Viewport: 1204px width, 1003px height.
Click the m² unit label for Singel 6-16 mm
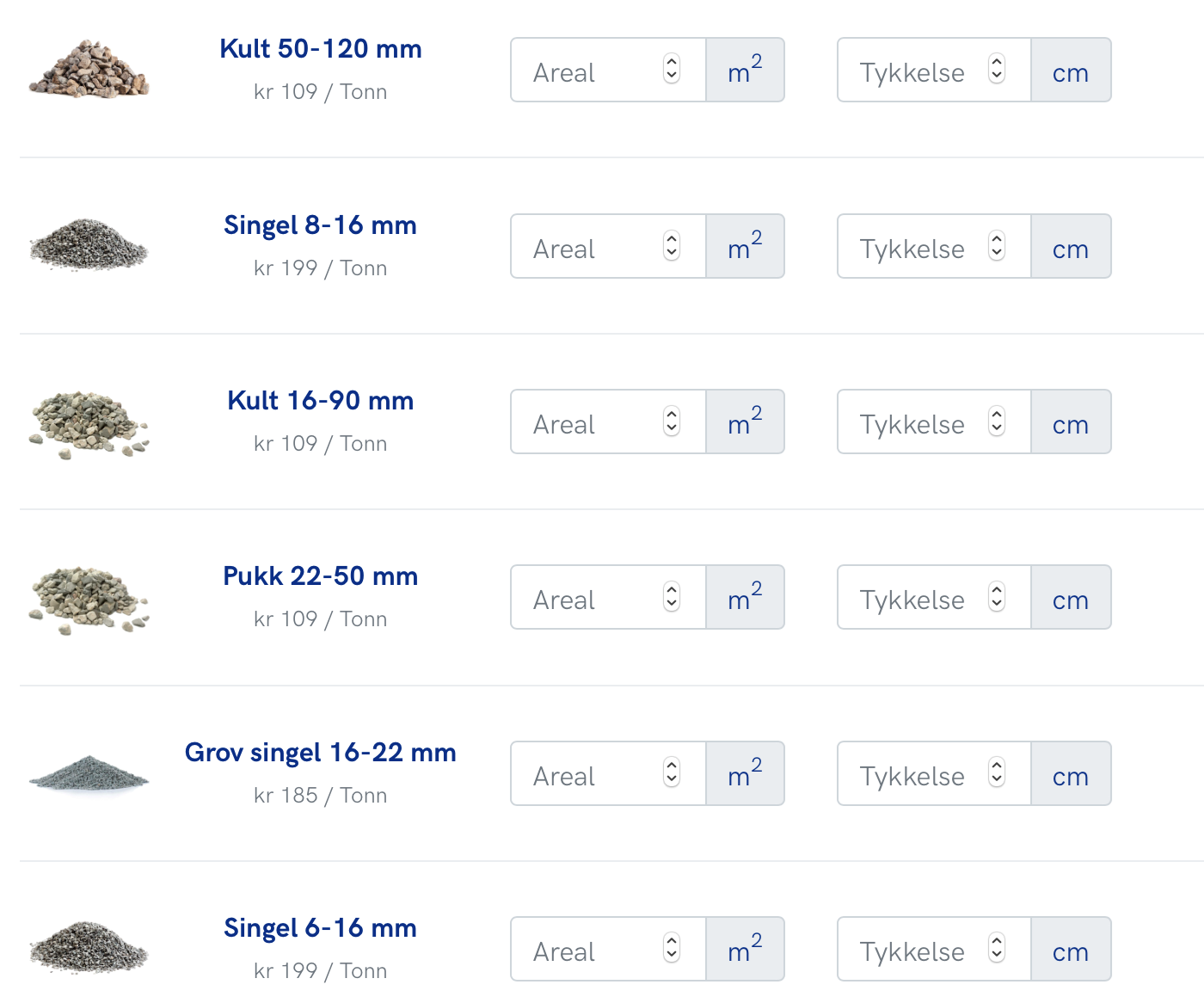(x=745, y=950)
